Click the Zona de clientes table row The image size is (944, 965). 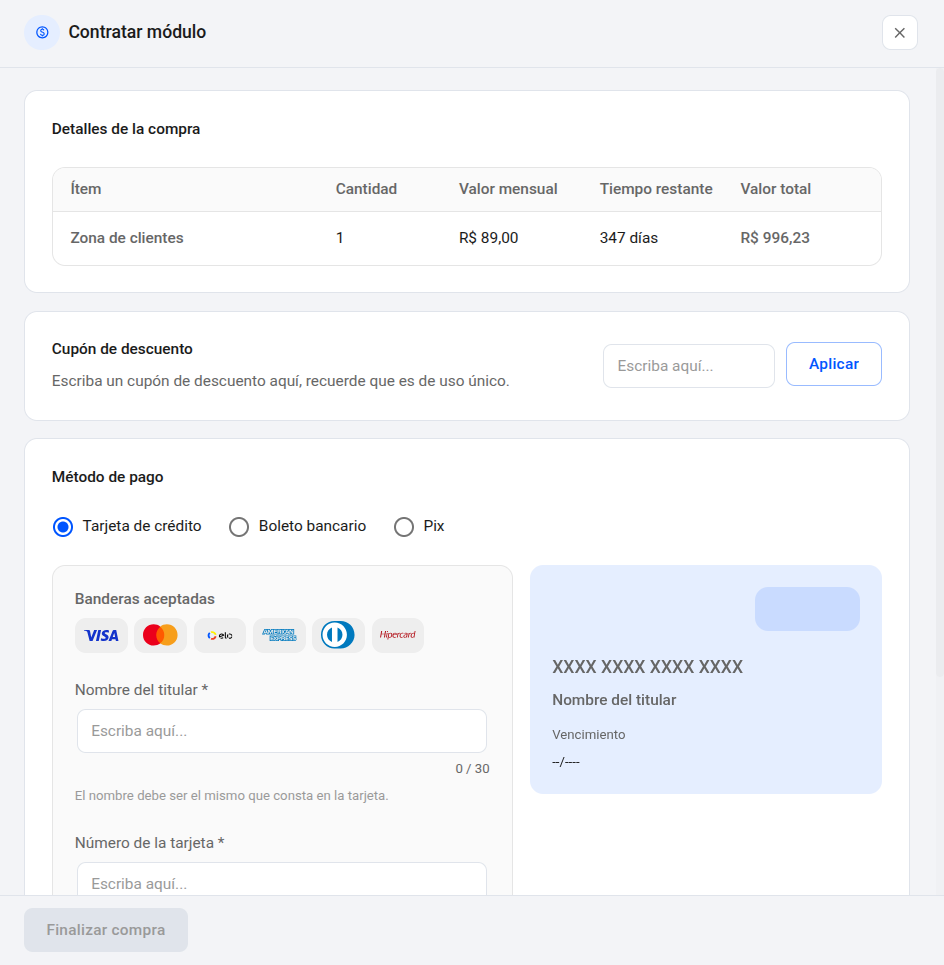pyautogui.click(x=467, y=238)
